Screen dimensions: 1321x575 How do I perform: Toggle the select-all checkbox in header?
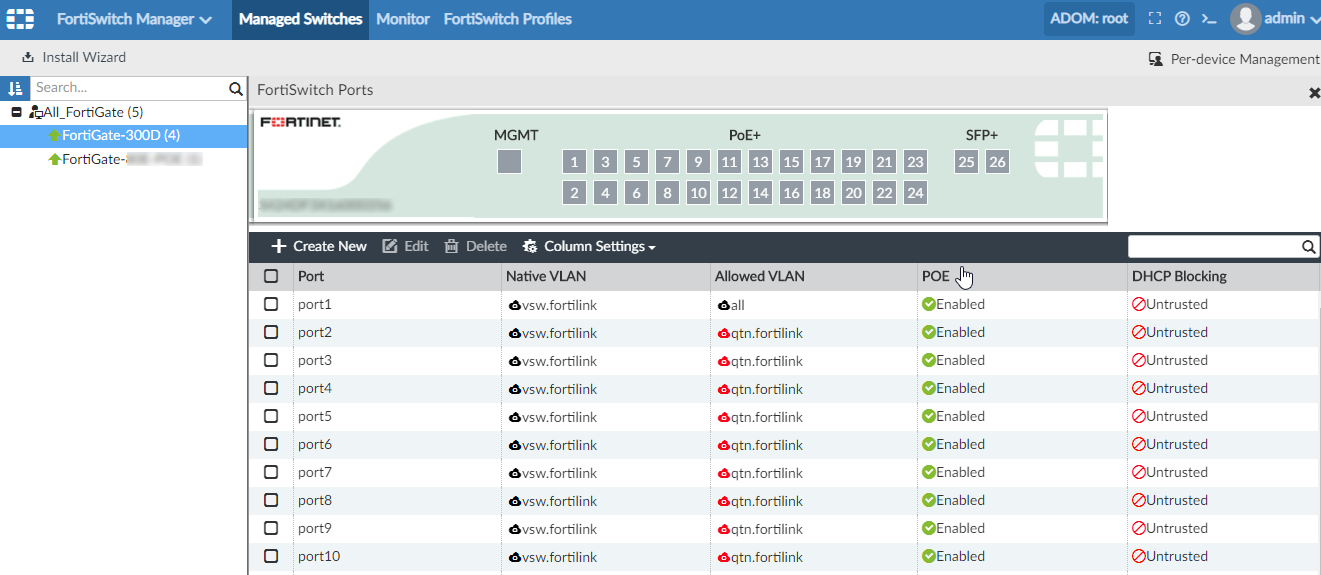coord(271,276)
